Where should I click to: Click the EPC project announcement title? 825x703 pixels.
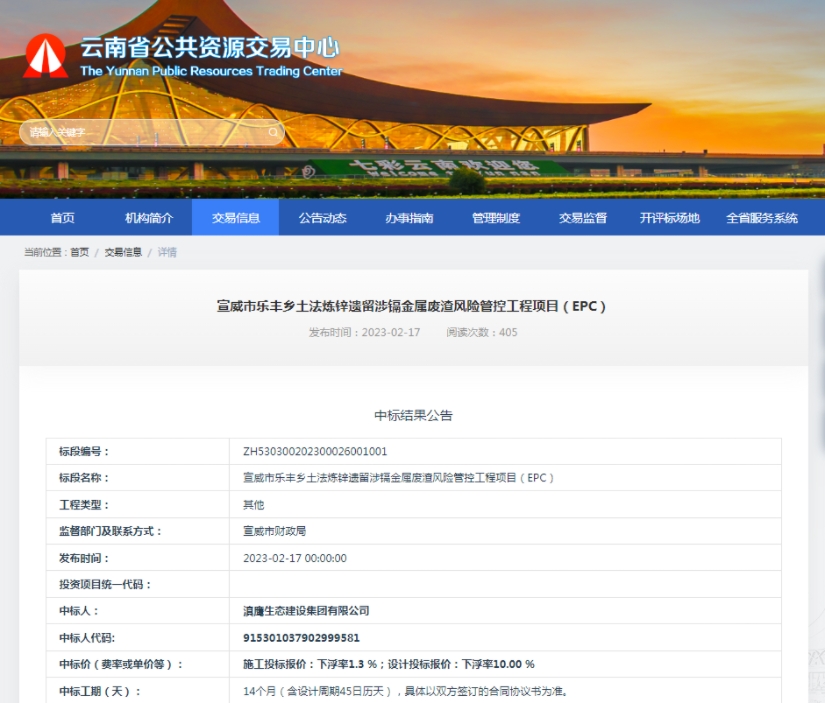pos(412,305)
